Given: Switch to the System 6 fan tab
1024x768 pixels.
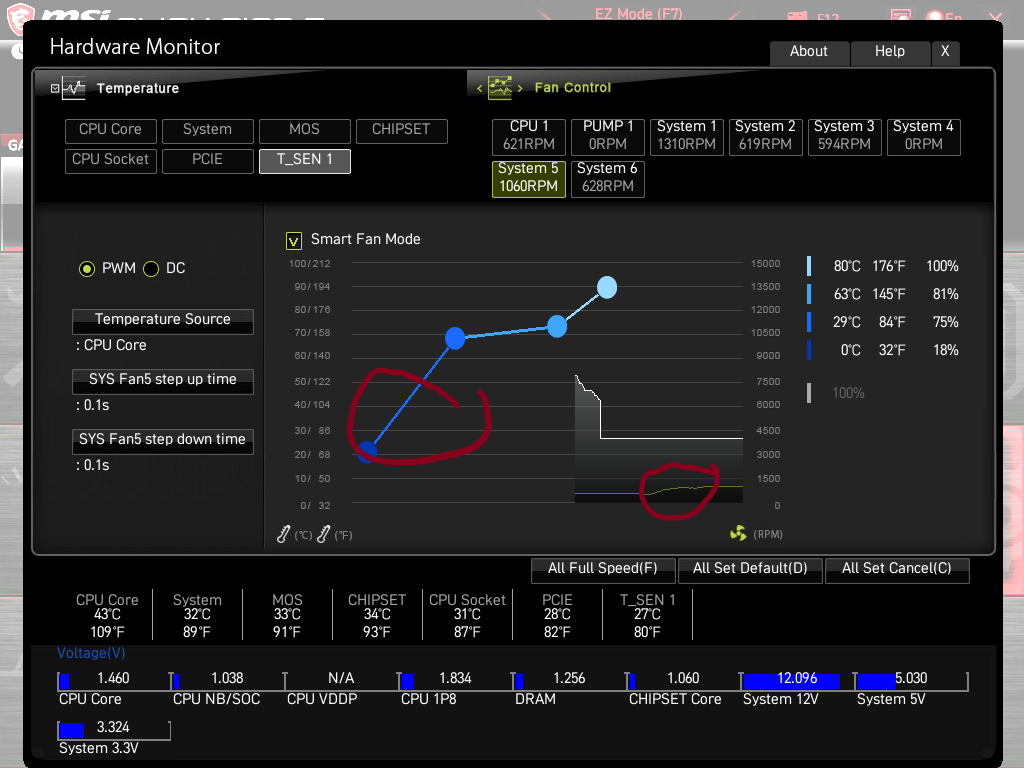Looking at the screenshot, I should click(608, 178).
